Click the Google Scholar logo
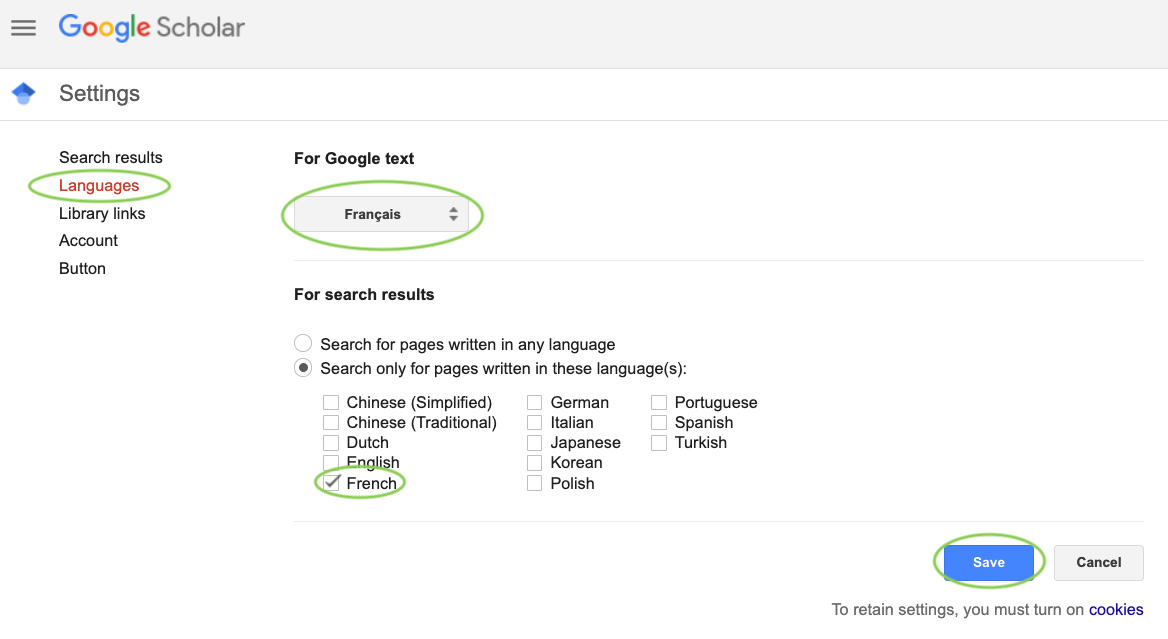Image resolution: width=1168 pixels, height=639 pixels. (x=151, y=28)
